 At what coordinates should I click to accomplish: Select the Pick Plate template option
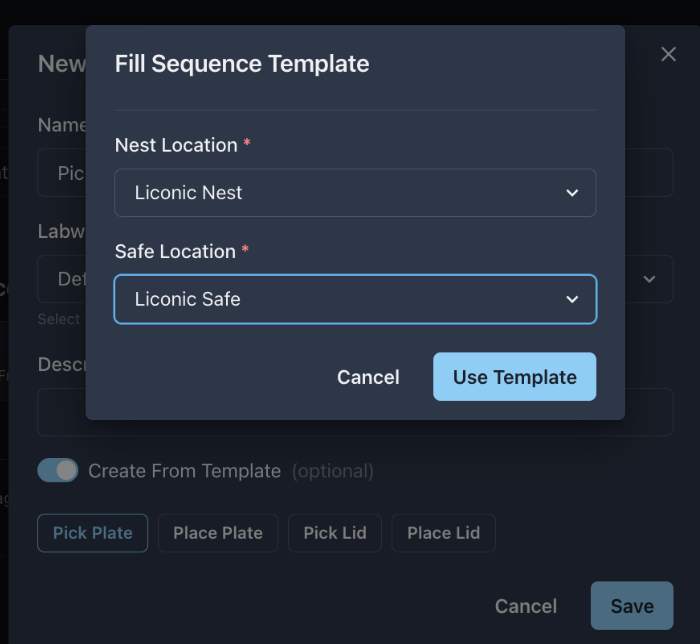pyautogui.click(x=93, y=533)
